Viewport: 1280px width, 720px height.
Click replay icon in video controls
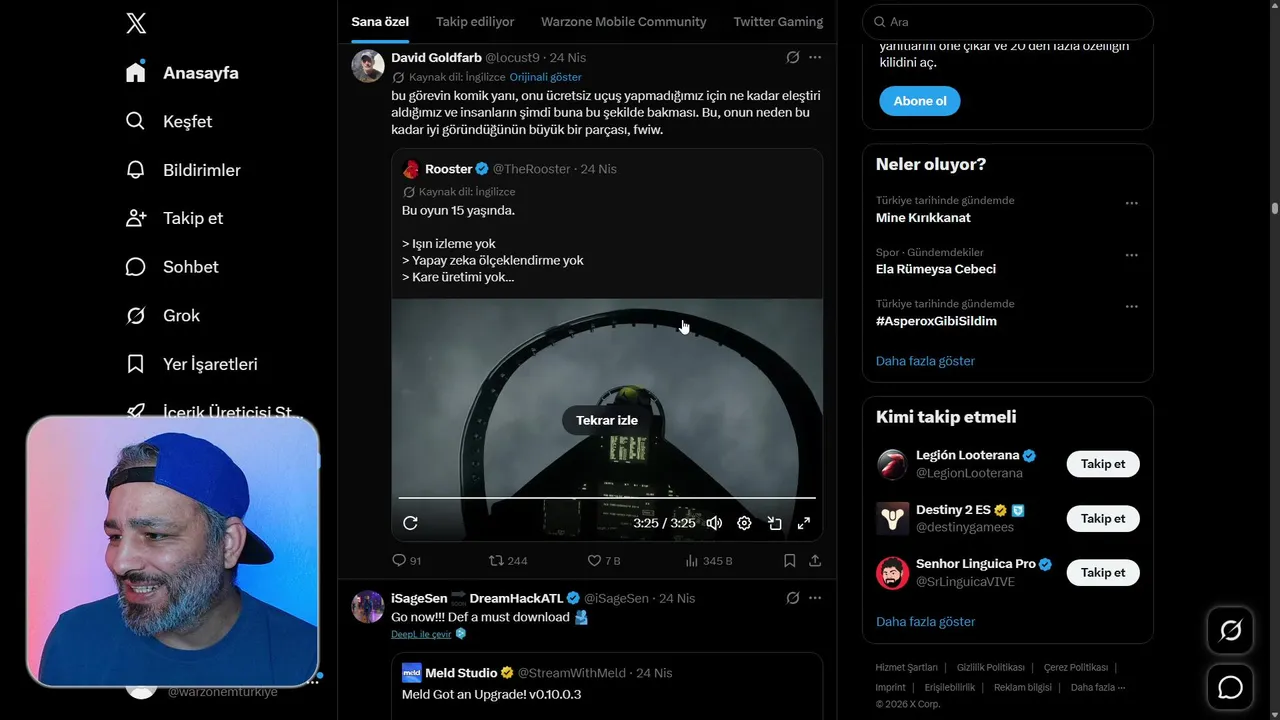410,523
